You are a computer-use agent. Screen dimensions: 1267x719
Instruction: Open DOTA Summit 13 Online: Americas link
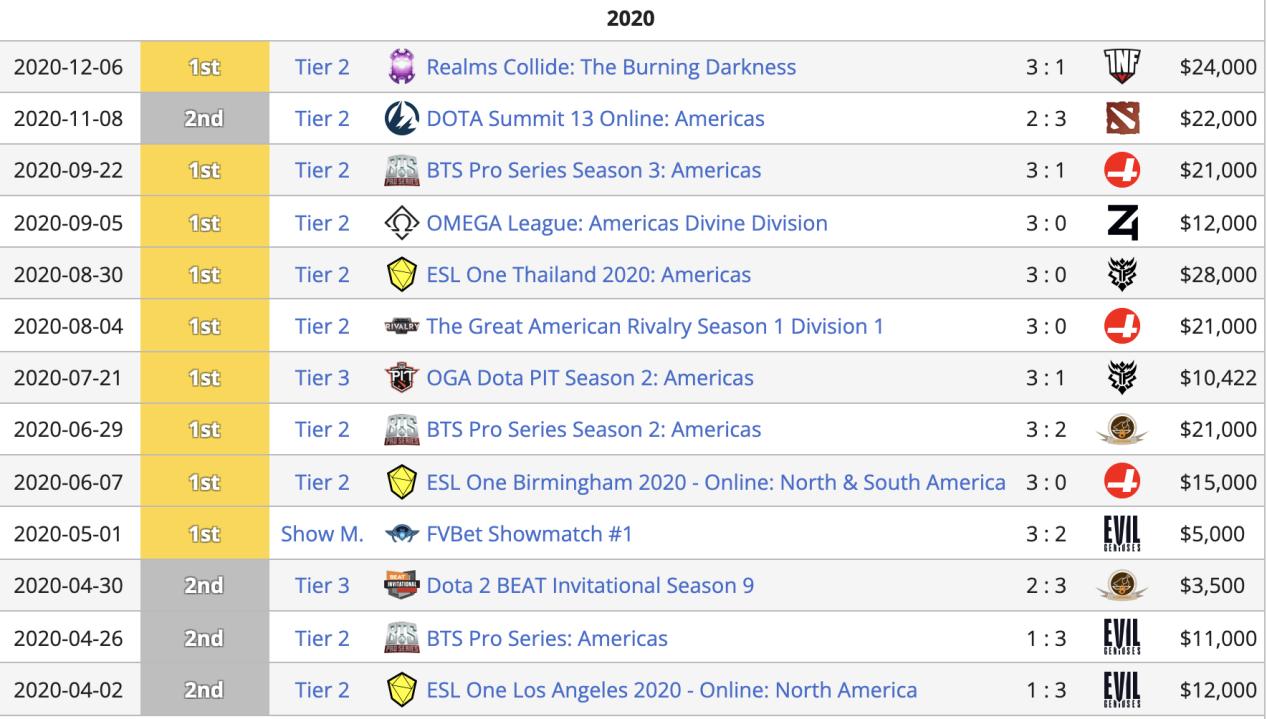tap(595, 119)
